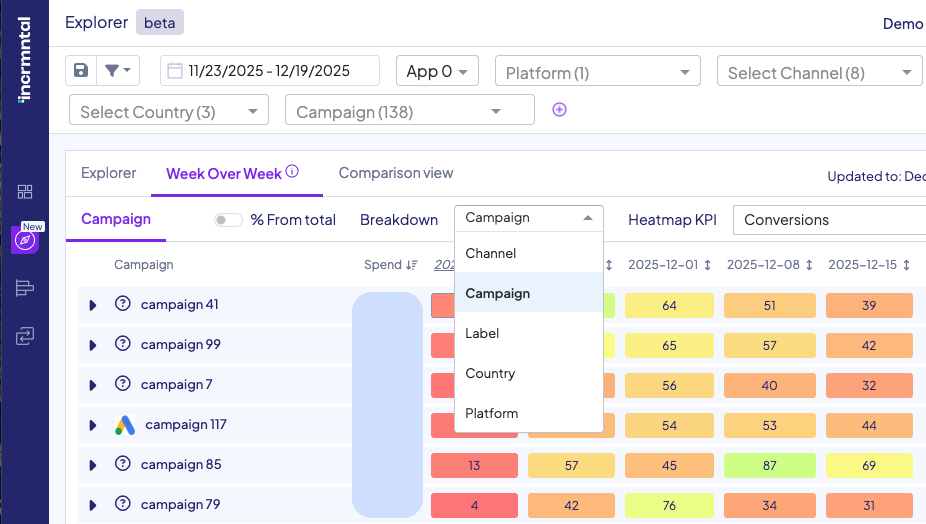Click the green heatmap cell showing 87
Viewport: 926px width, 524px height.
[x=769, y=465]
